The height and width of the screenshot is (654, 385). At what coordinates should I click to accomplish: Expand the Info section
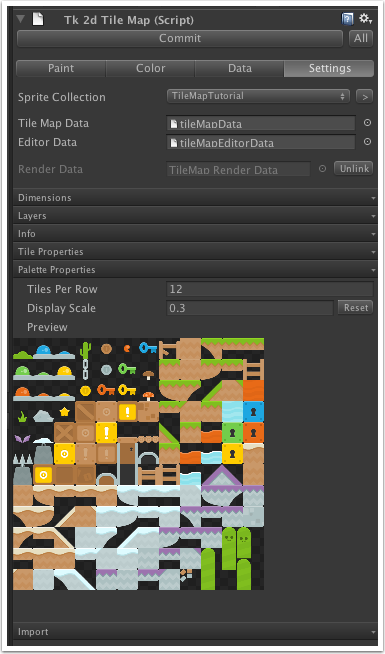coord(195,234)
